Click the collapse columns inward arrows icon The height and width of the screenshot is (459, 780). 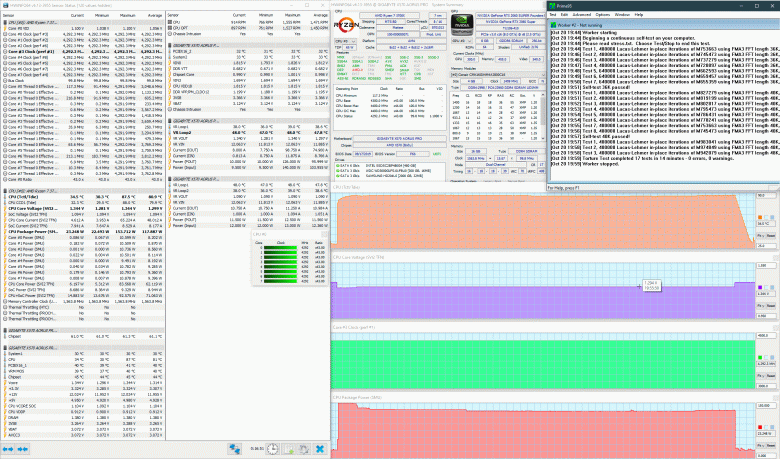click(x=22, y=449)
